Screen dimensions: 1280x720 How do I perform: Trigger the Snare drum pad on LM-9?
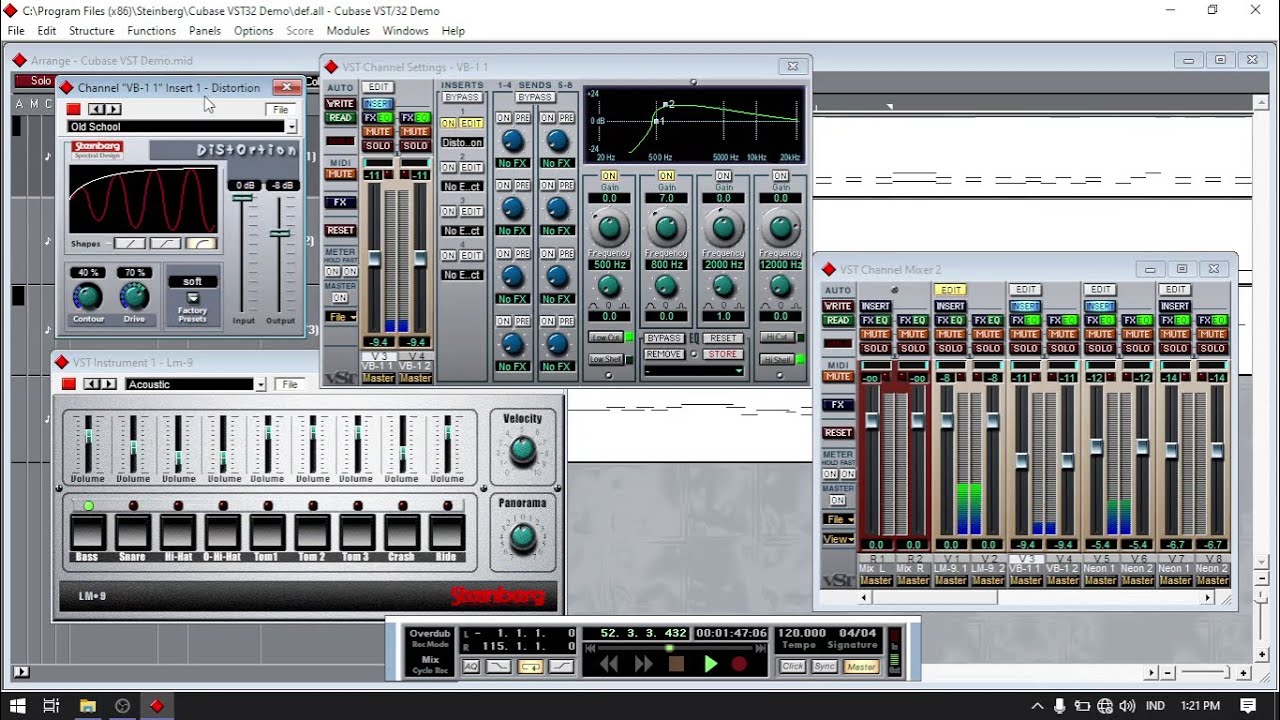pyautogui.click(x=132, y=532)
